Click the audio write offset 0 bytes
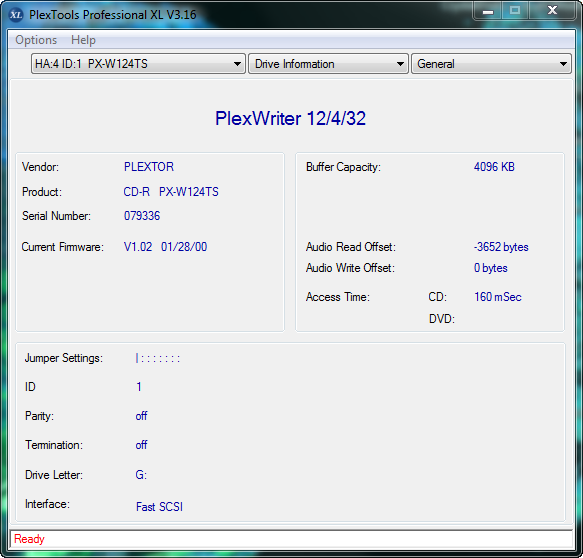The width and height of the screenshot is (583, 558). pos(491,268)
